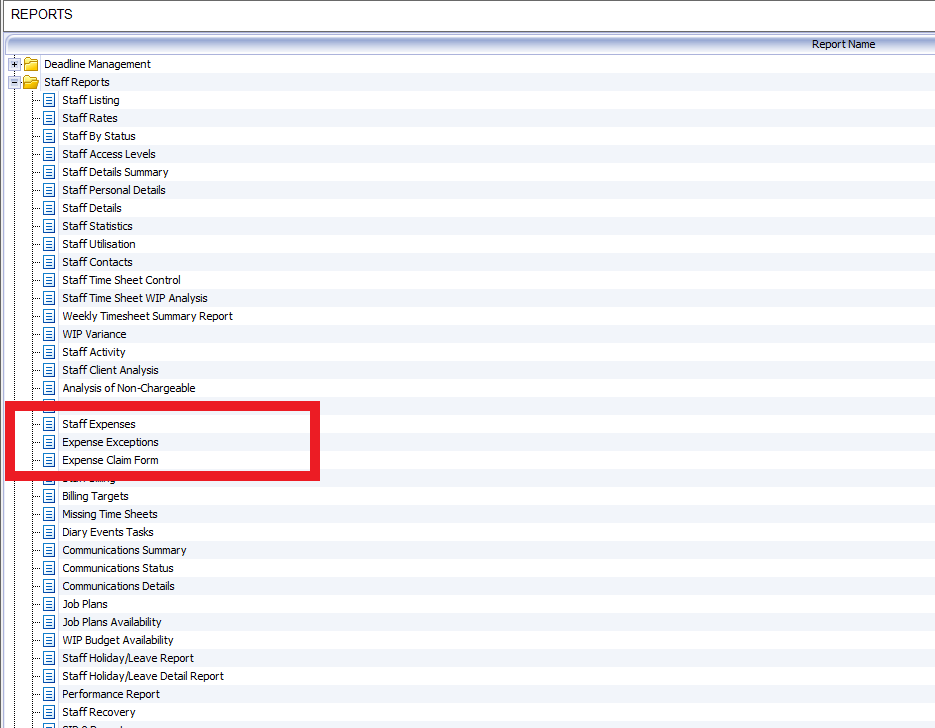This screenshot has width=935, height=728.
Task: Click the Report Name column header
Action: click(843, 44)
